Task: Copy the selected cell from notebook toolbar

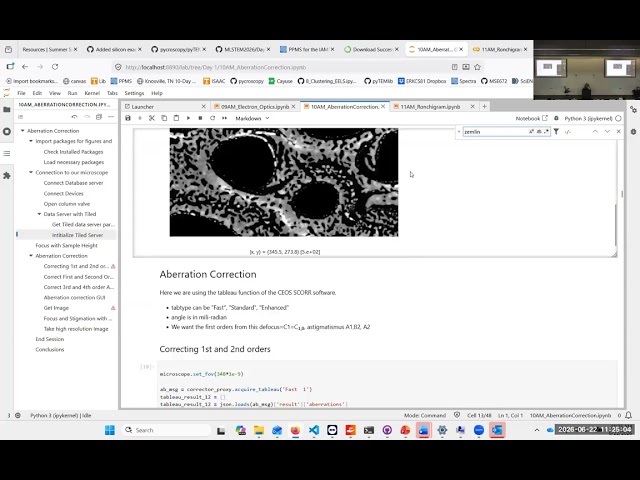Action: click(164, 118)
